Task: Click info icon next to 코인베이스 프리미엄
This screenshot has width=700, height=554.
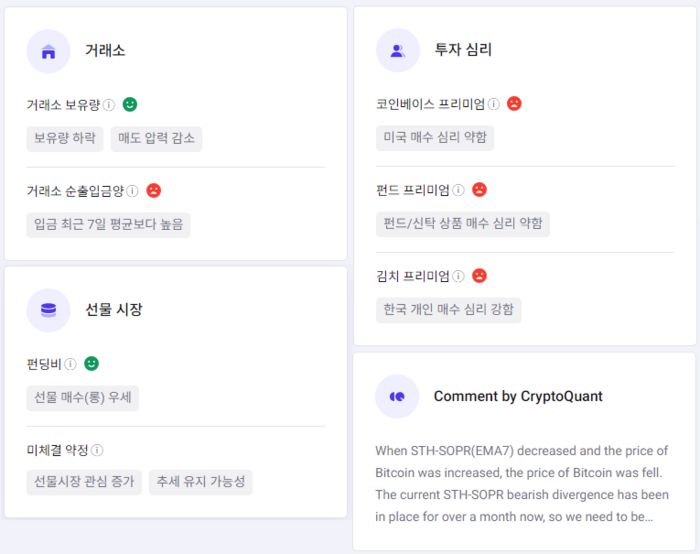Action: [494, 103]
